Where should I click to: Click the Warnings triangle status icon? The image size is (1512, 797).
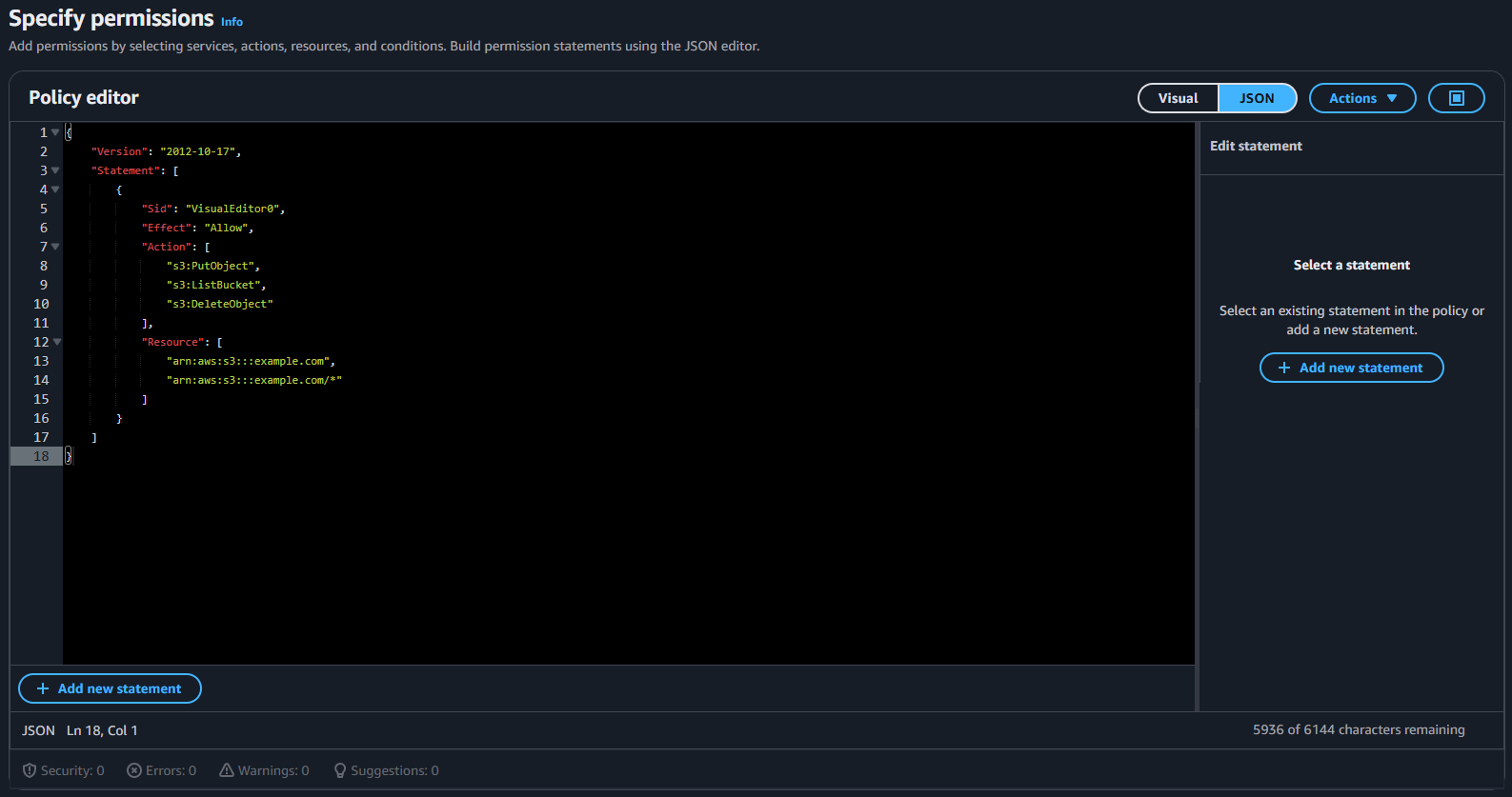pos(227,770)
